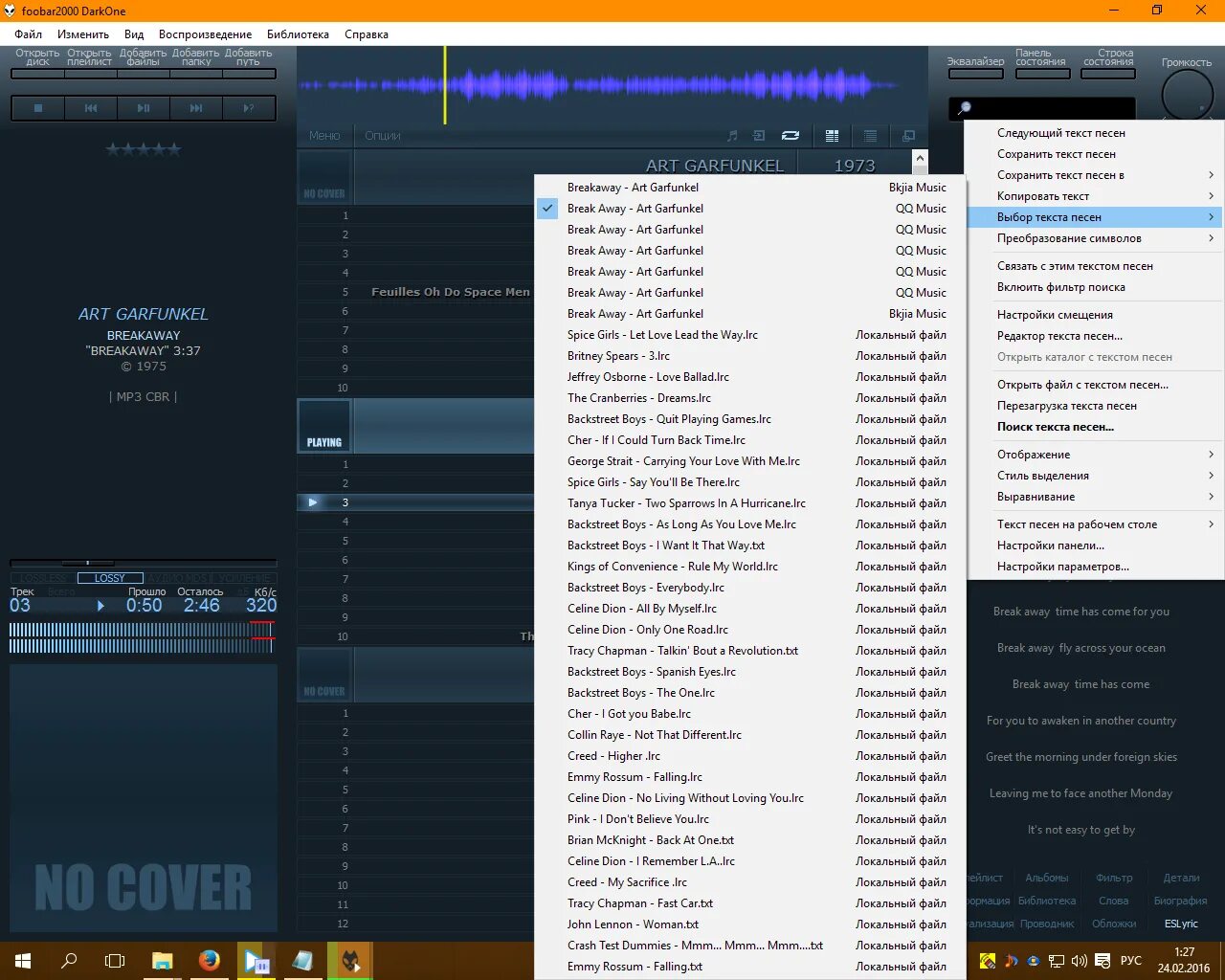Select the checked Break Away QQ Music entry

749,209
